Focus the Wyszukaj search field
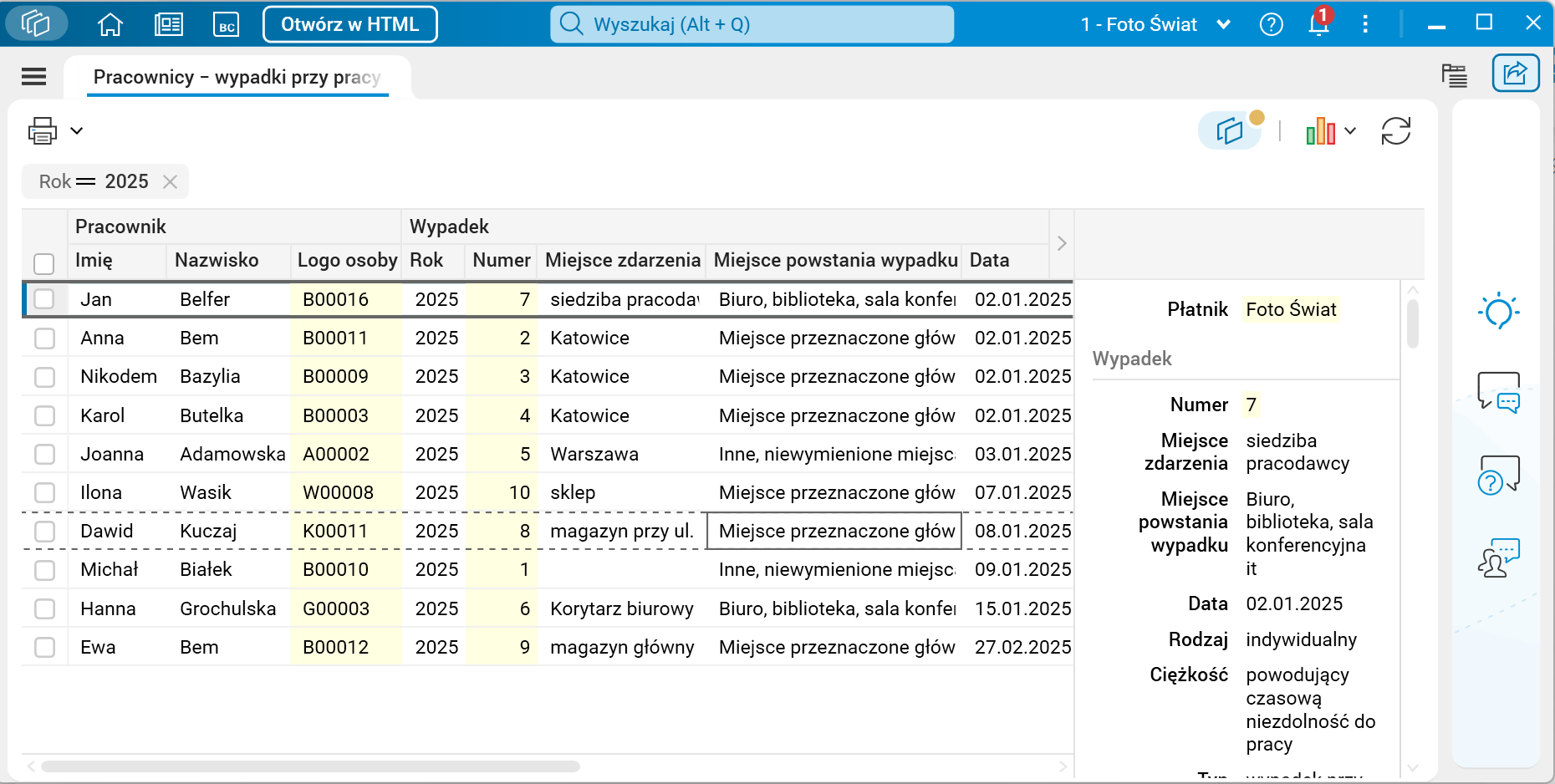The width and height of the screenshot is (1555, 784). [x=752, y=24]
